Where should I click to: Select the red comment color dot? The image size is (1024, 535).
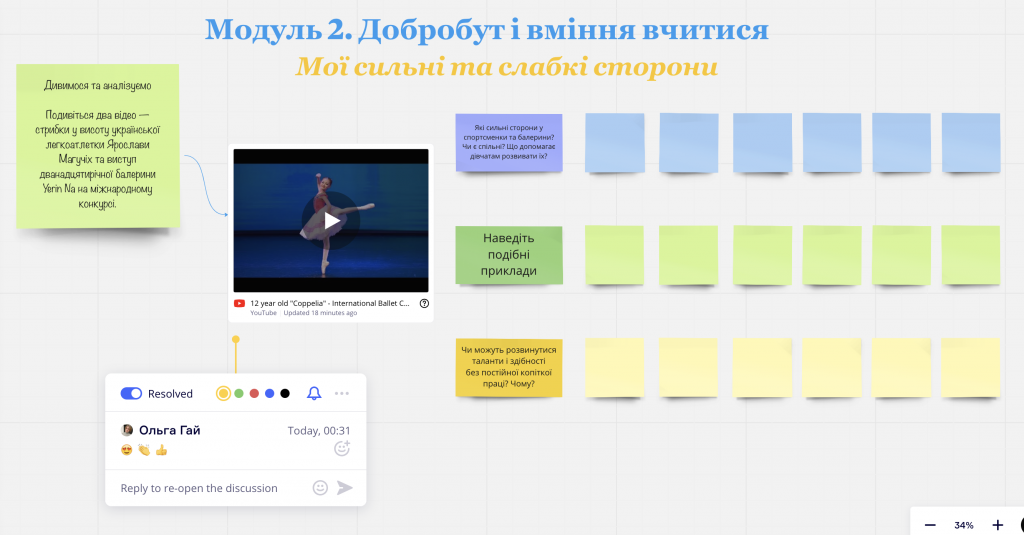[254, 393]
